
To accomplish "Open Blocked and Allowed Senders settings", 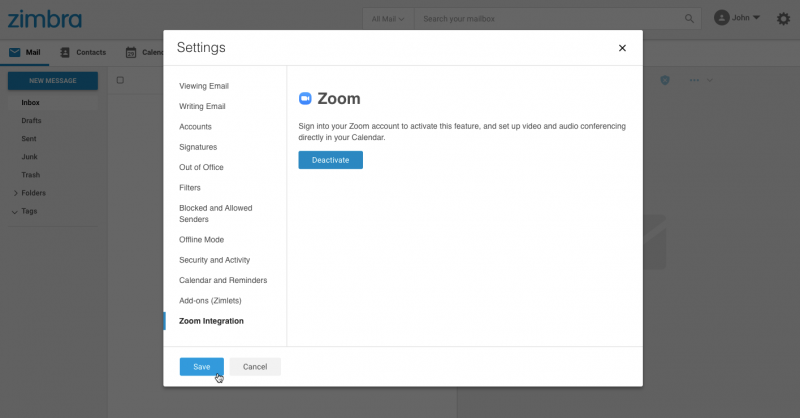I will (x=215, y=213).
